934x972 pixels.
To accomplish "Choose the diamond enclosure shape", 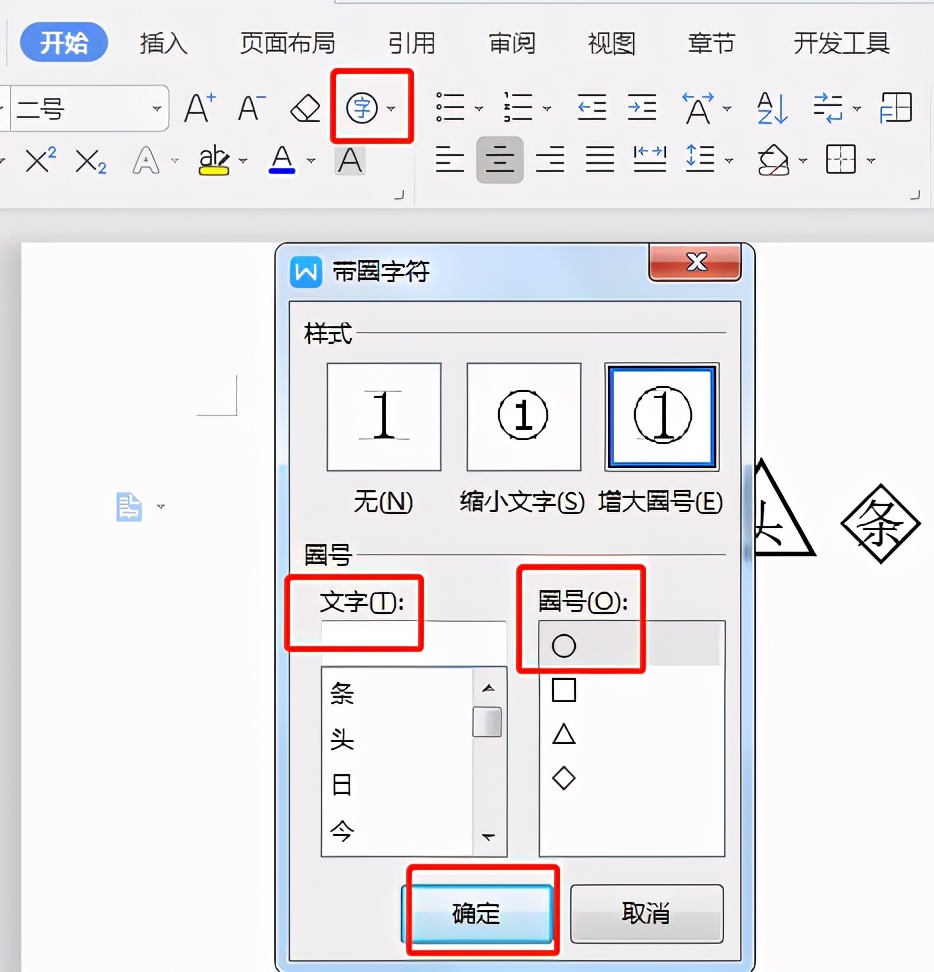I will (x=564, y=778).
